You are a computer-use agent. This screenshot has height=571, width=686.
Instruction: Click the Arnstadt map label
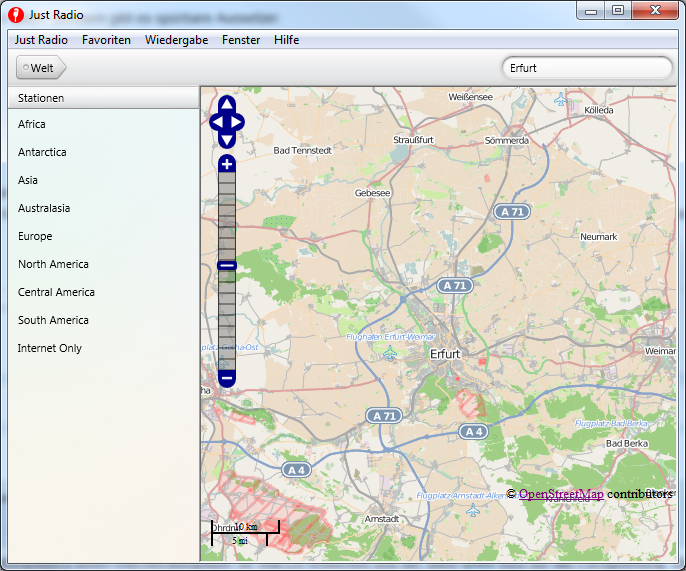click(x=382, y=519)
